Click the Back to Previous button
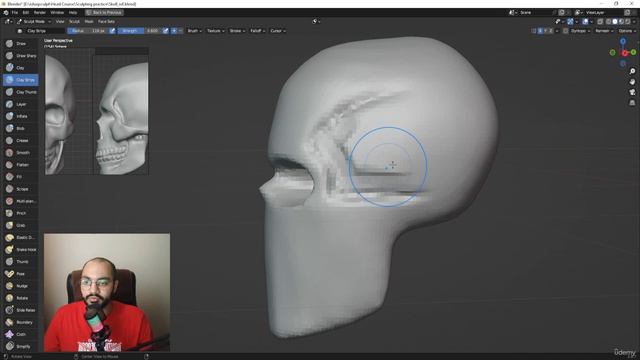The width and height of the screenshot is (640, 360). tap(104, 13)
